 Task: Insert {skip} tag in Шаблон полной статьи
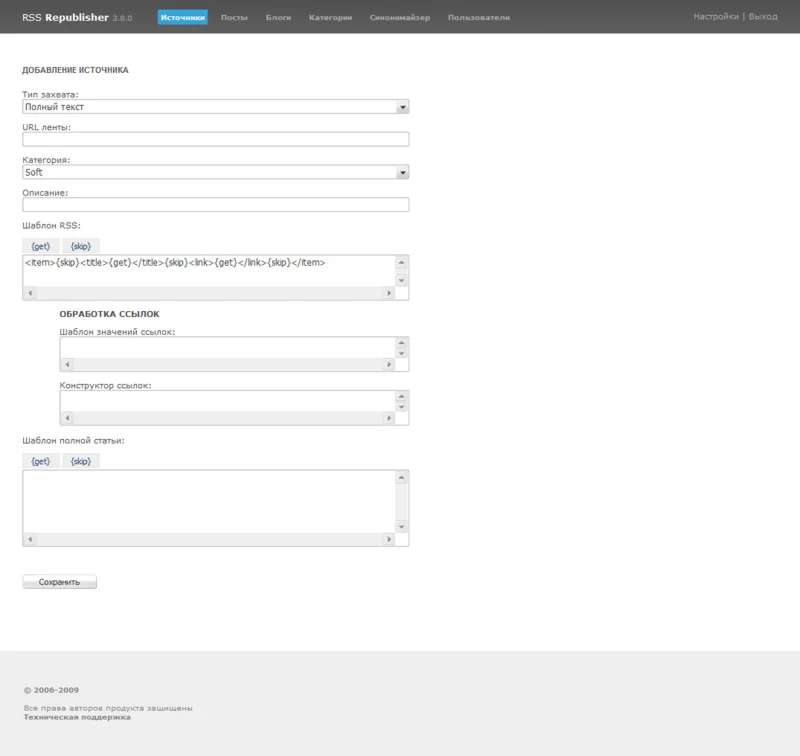81,461
